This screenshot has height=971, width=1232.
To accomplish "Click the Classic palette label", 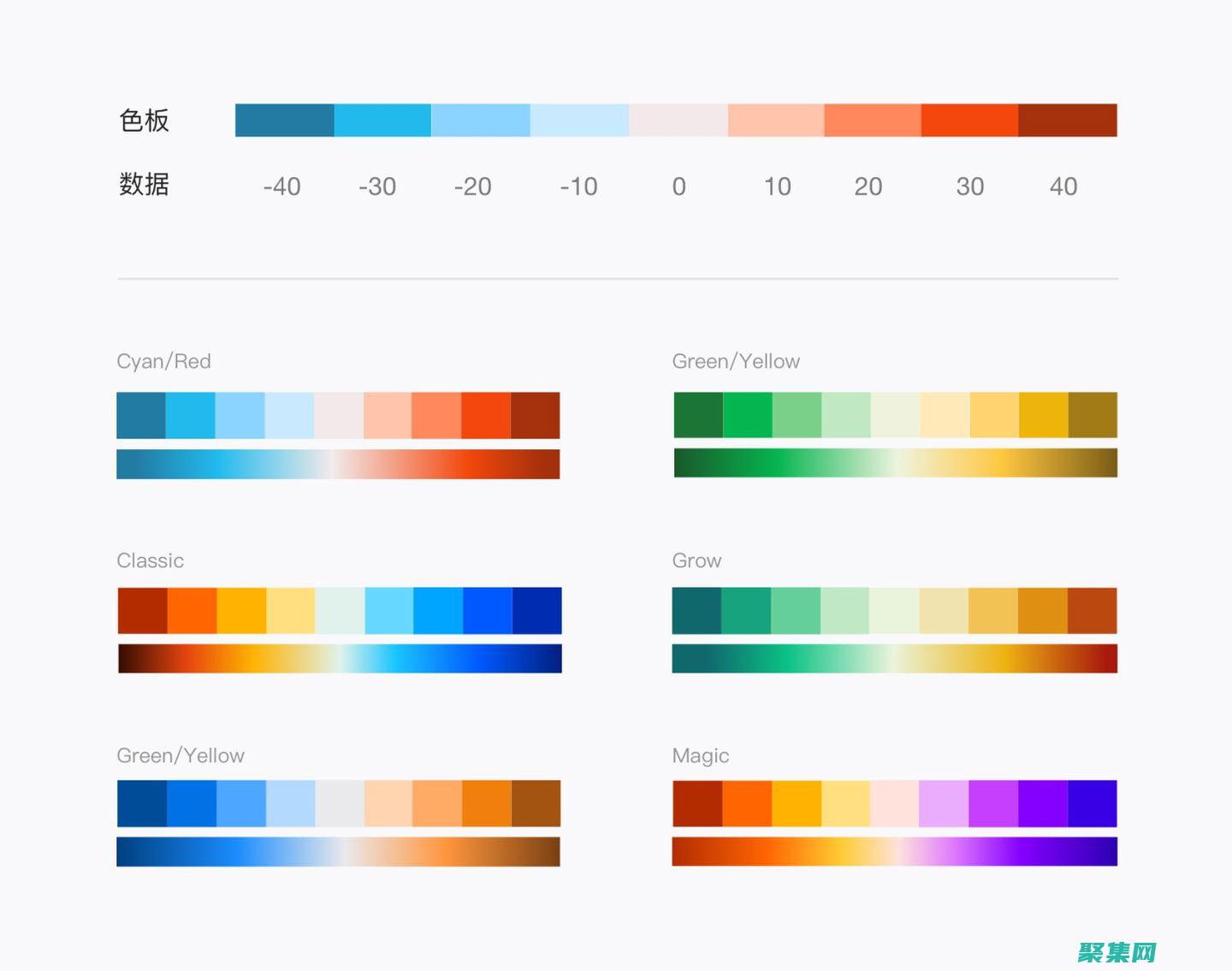I will point(150,561).
